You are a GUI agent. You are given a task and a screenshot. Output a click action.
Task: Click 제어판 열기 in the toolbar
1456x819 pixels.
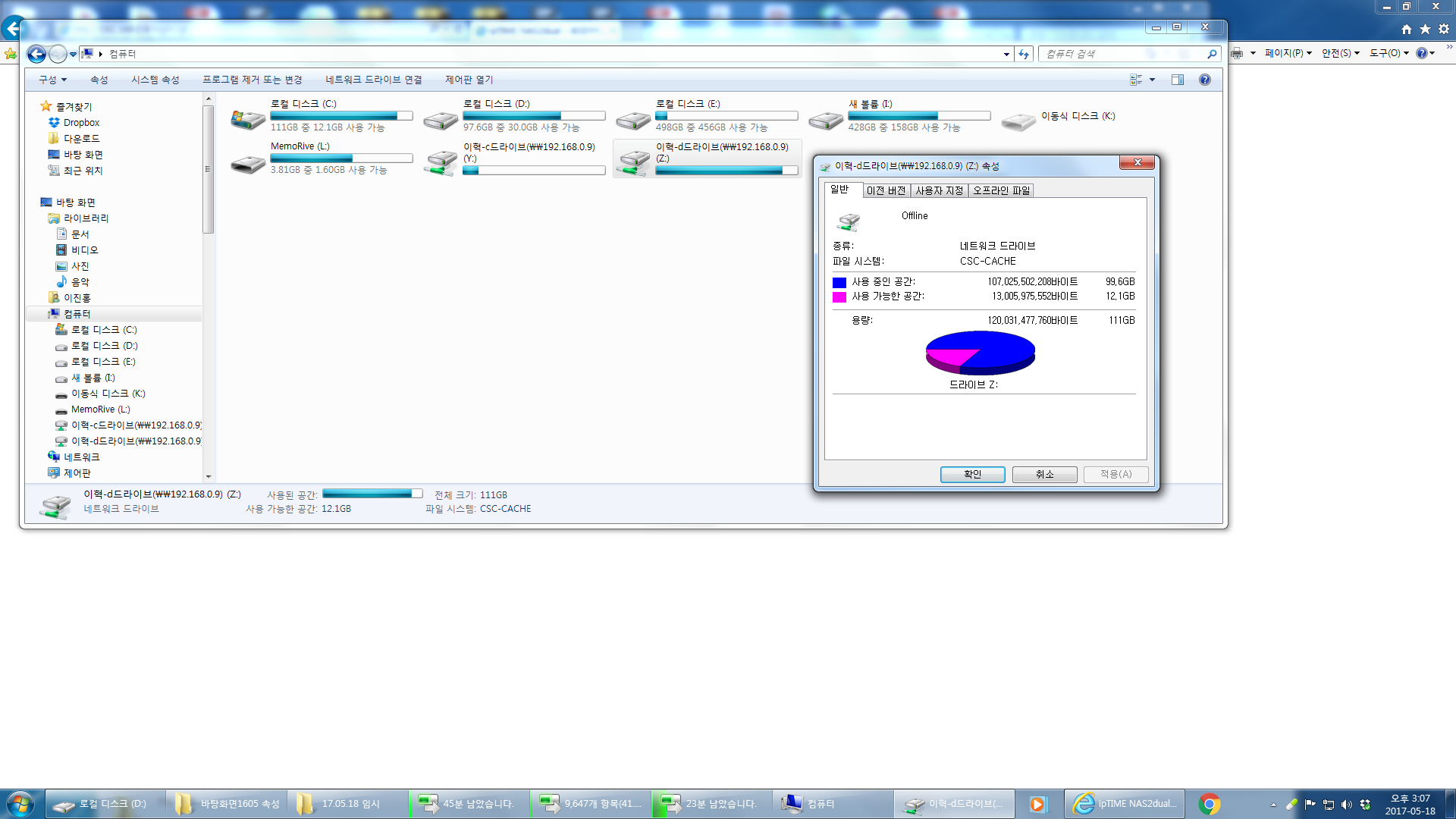pos(469,80)
